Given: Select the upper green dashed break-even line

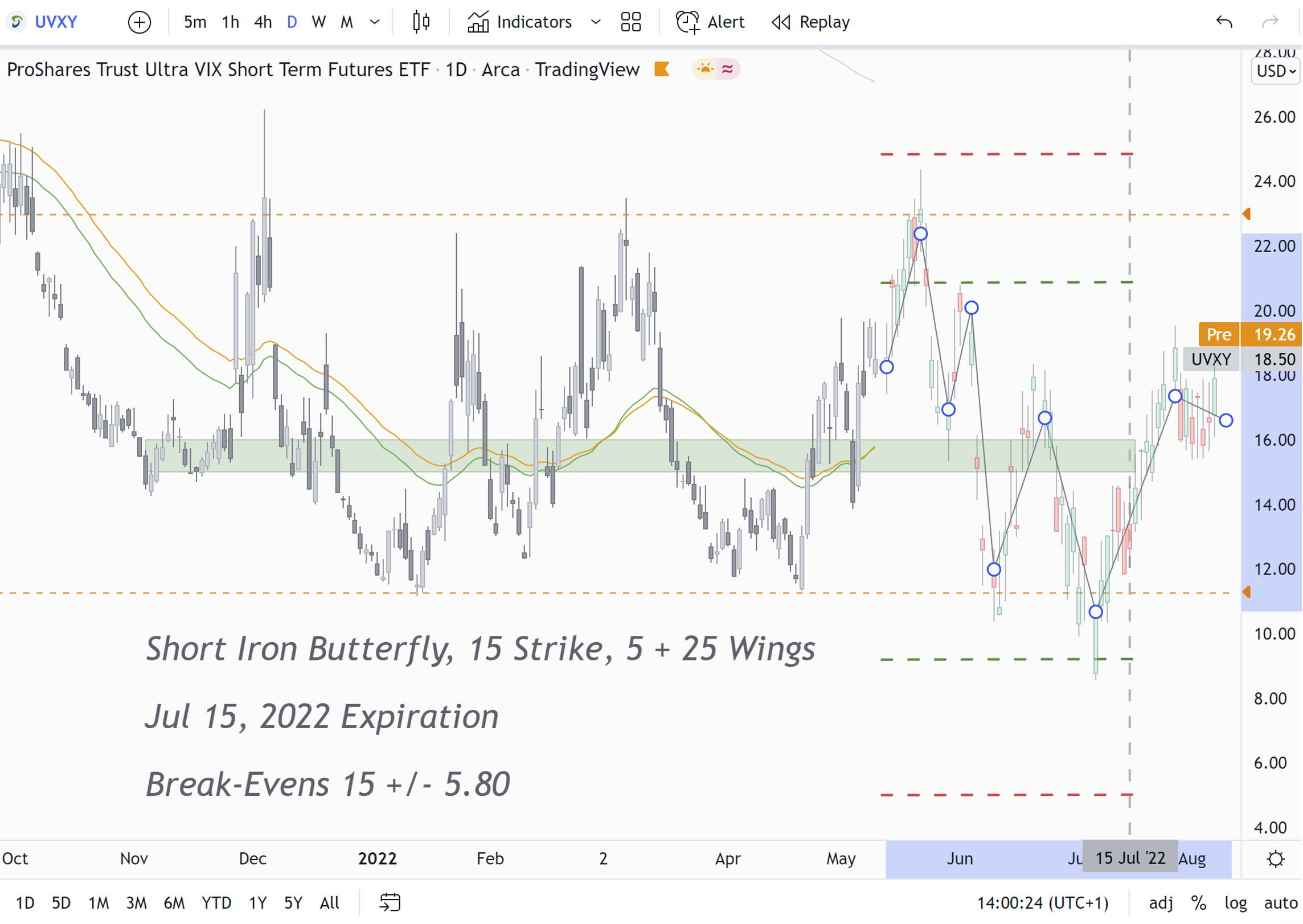Looking at the screenshot, I should (x=1007, y=282).
